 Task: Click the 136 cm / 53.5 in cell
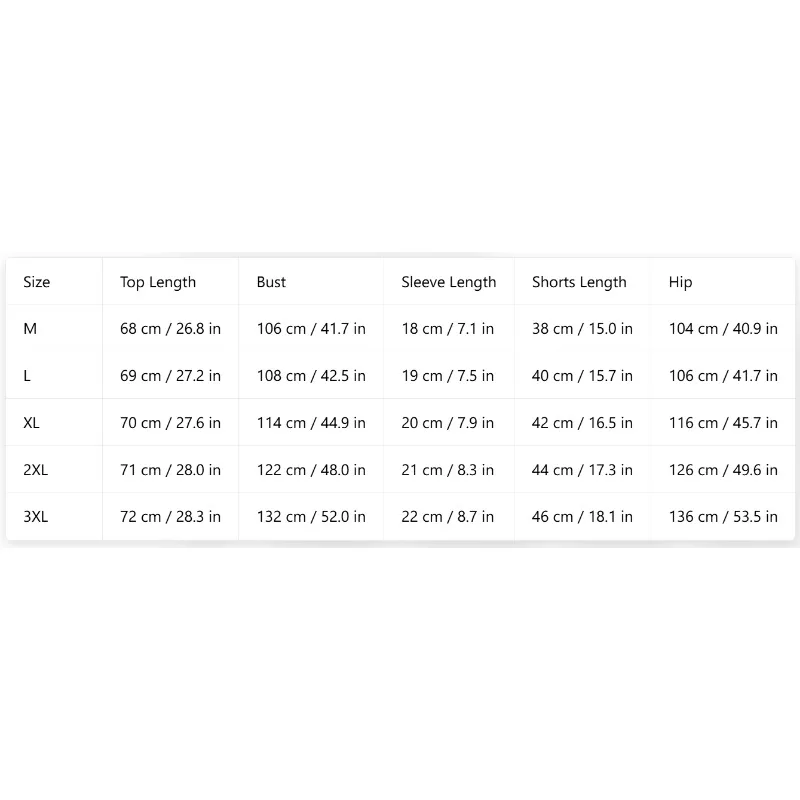pyautogui.click(x=723, y=516)
